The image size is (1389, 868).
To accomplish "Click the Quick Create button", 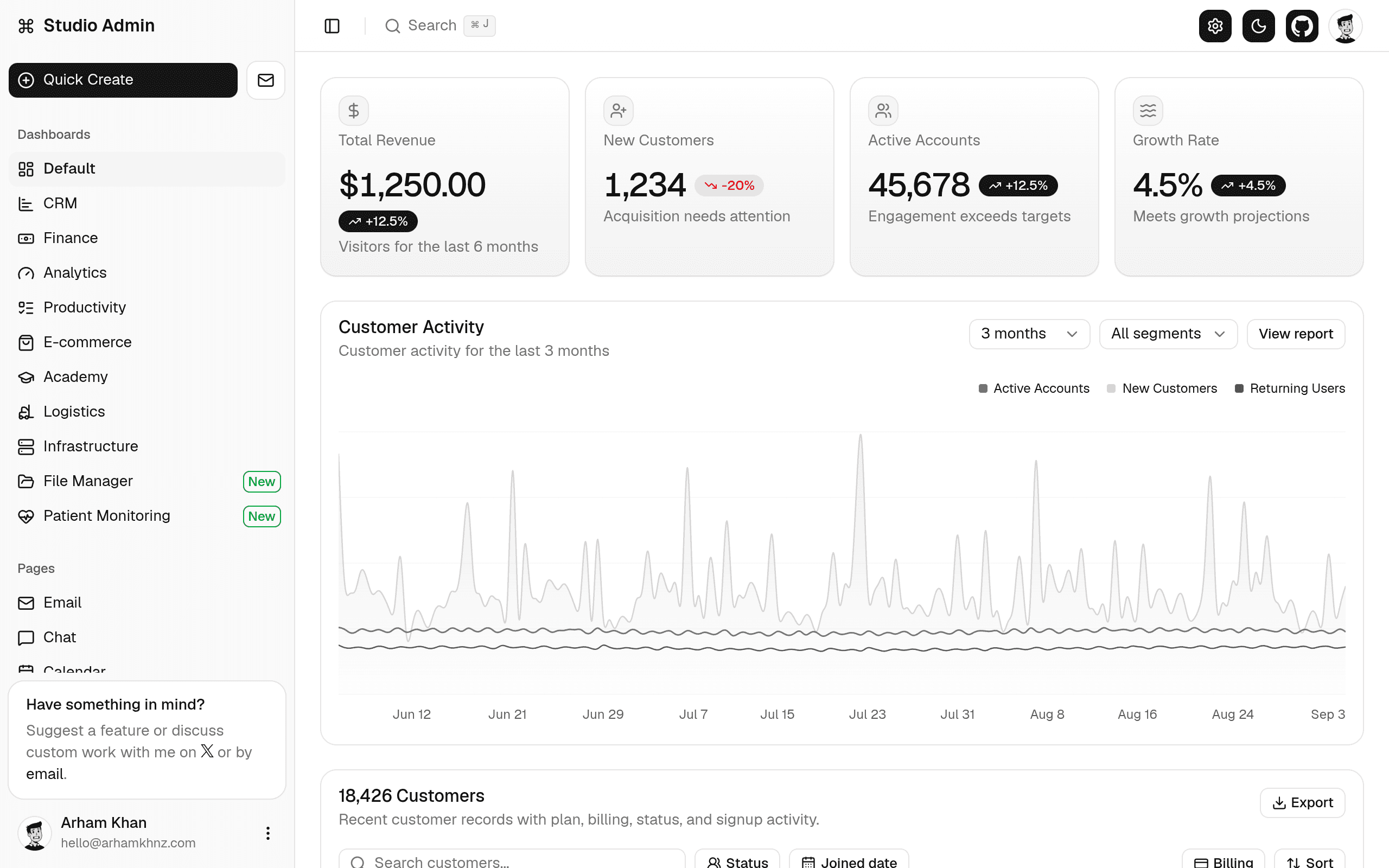I will click(x=123, y=80).
